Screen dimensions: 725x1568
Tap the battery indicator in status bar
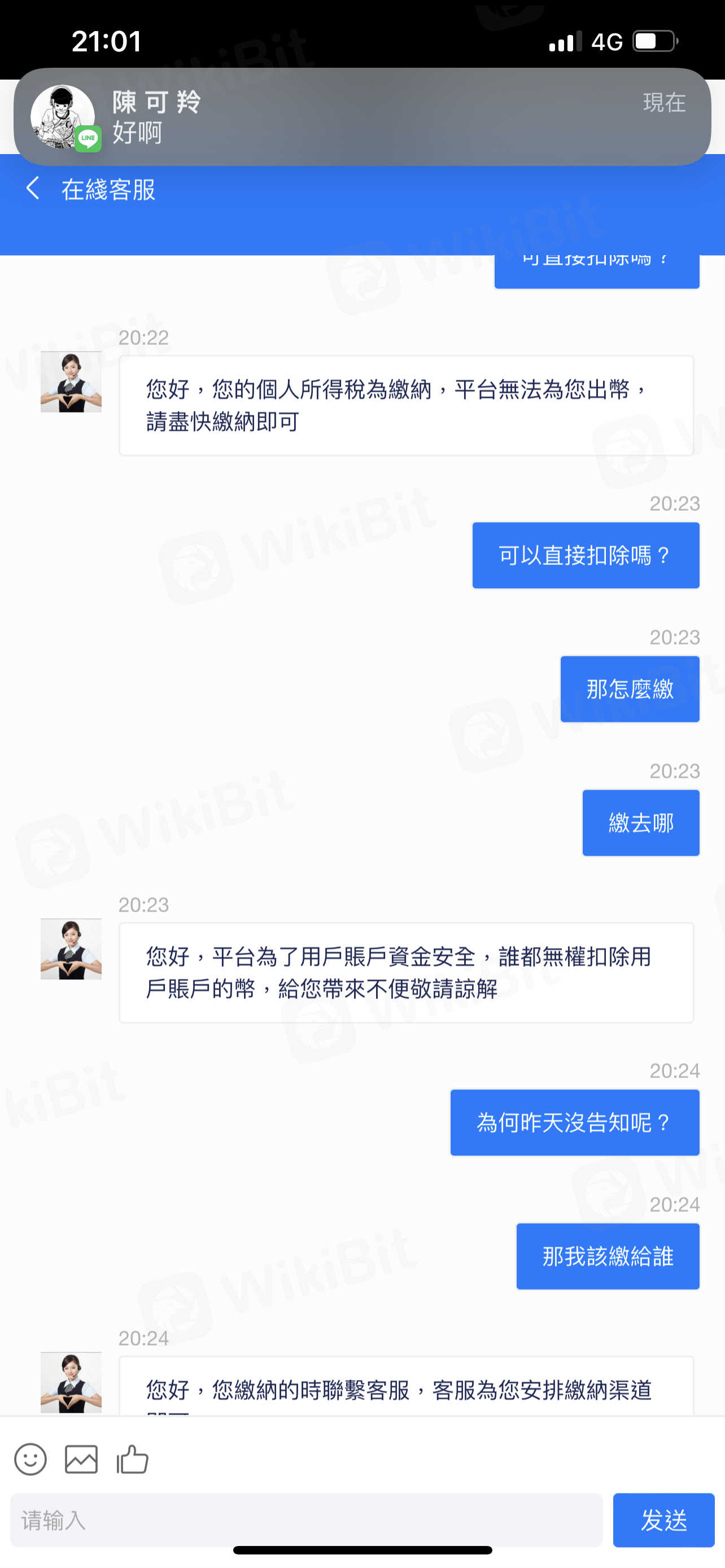click(x=656, y=41)
